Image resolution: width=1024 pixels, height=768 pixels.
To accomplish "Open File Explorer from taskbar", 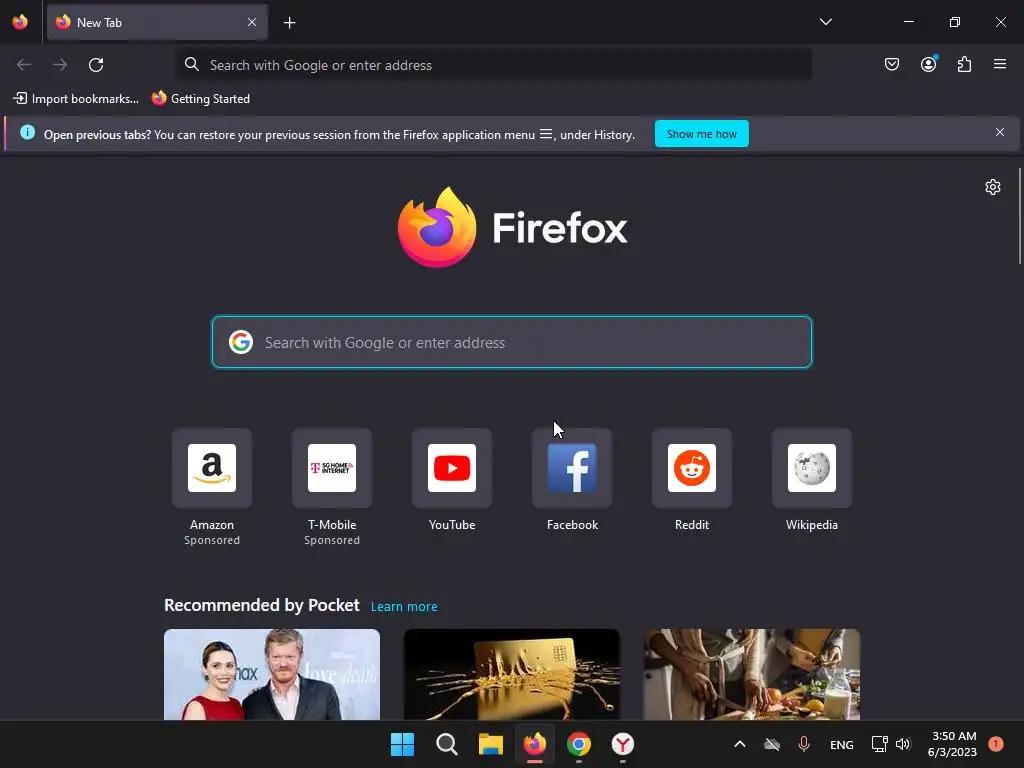I will (x=490, y=744).
